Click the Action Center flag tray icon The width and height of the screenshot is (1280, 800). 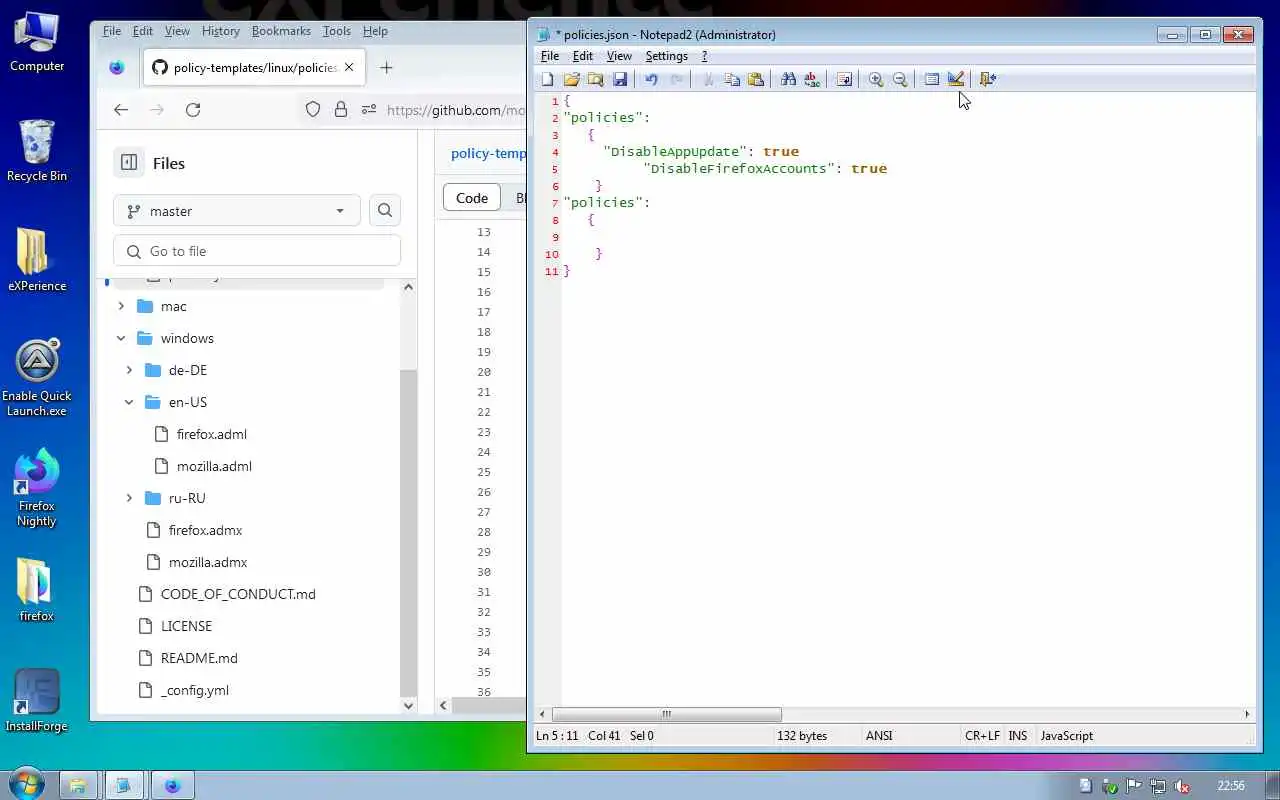(1134, 786)
